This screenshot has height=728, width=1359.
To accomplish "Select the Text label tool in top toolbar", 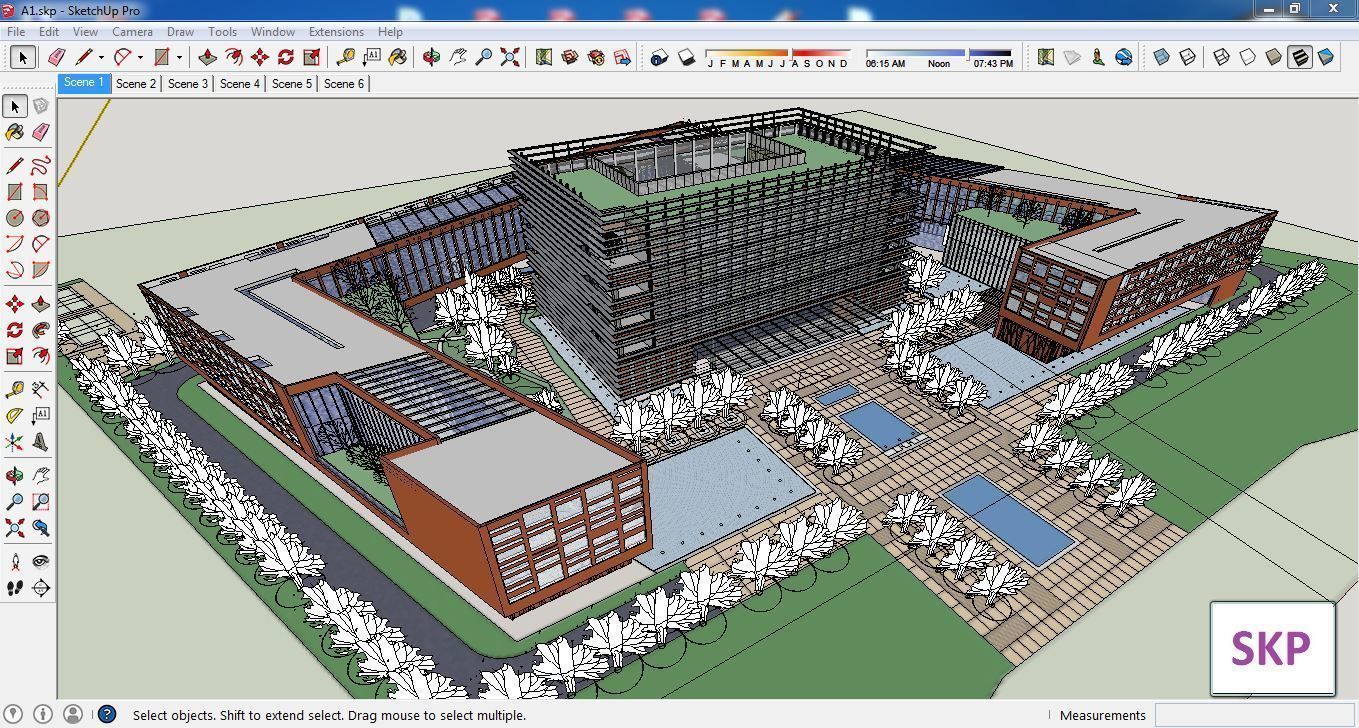I will tap(371, 57).
